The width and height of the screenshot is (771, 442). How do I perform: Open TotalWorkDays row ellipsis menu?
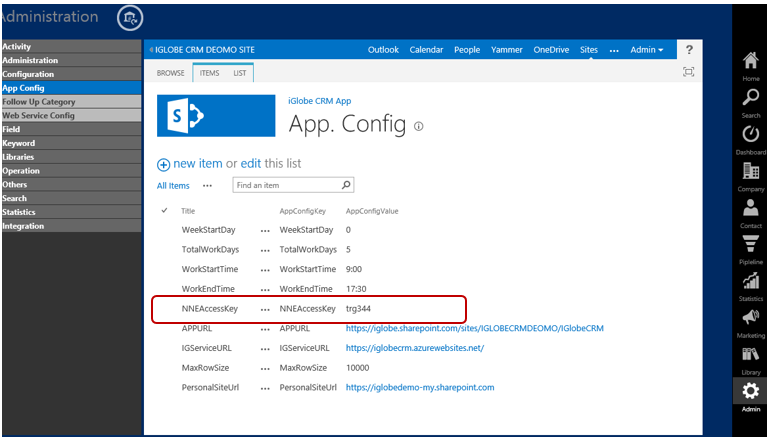tap(265, 250)
